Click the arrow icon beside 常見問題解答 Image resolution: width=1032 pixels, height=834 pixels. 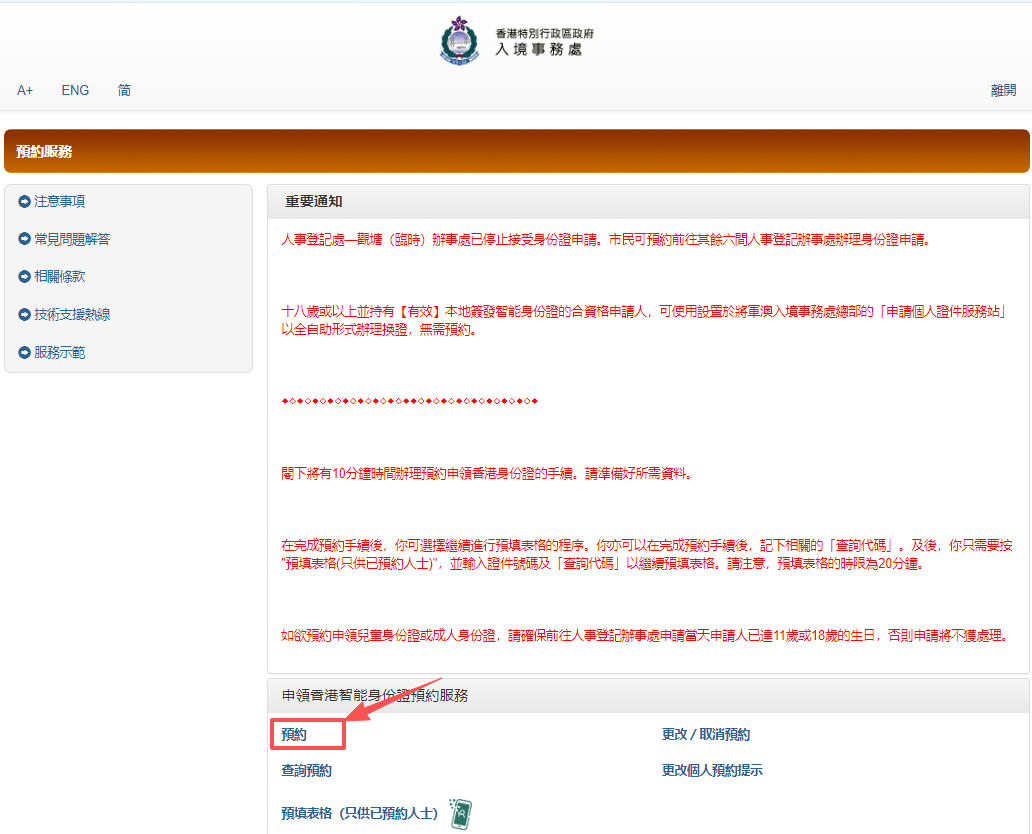[25, 240]
